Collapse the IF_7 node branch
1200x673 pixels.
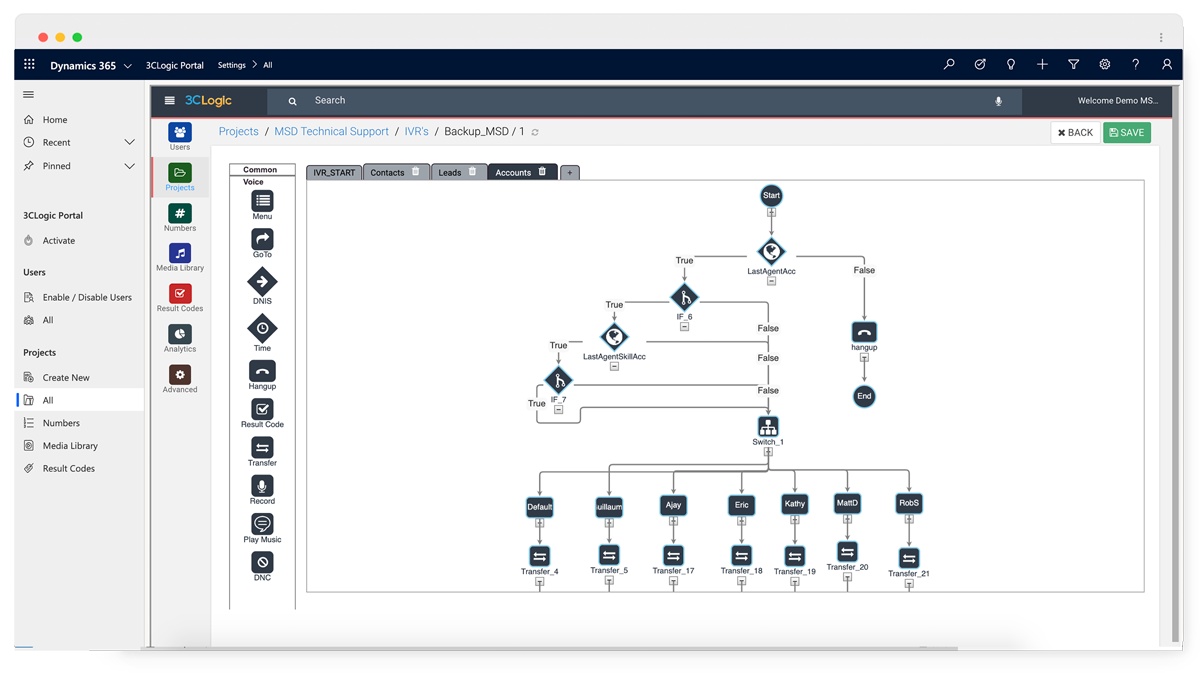point(558,409)
